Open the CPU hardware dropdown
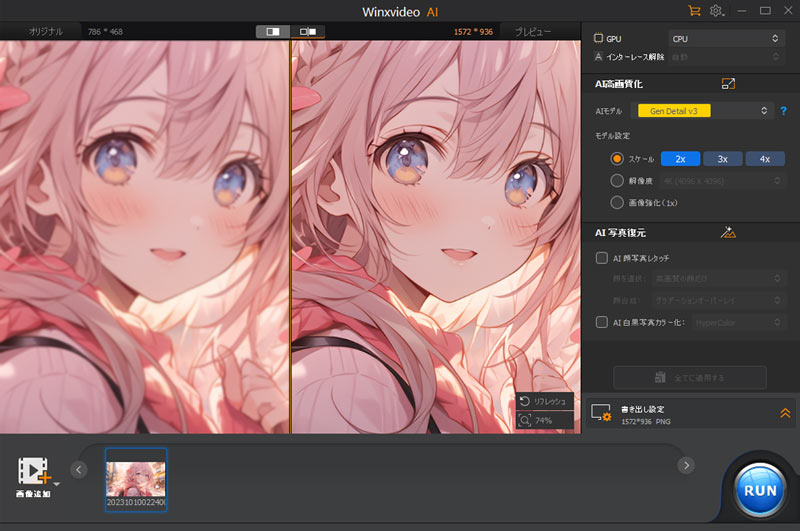The width and height of the screenshot is (800, 531). [725, 38]
